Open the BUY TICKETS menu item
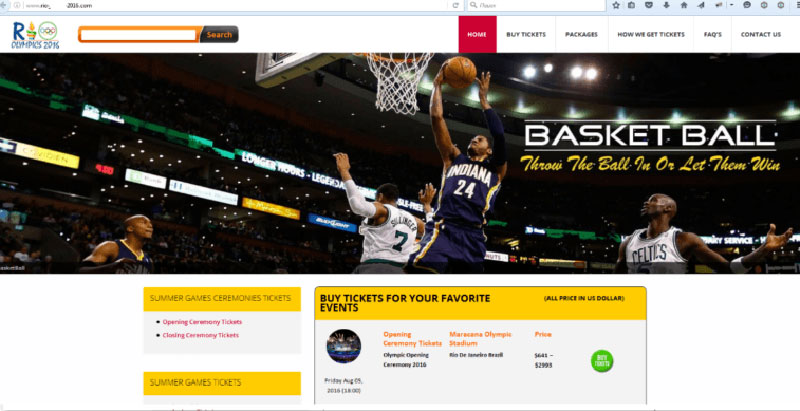The width and height of the screenshot is (800, 411). point(526,34)
